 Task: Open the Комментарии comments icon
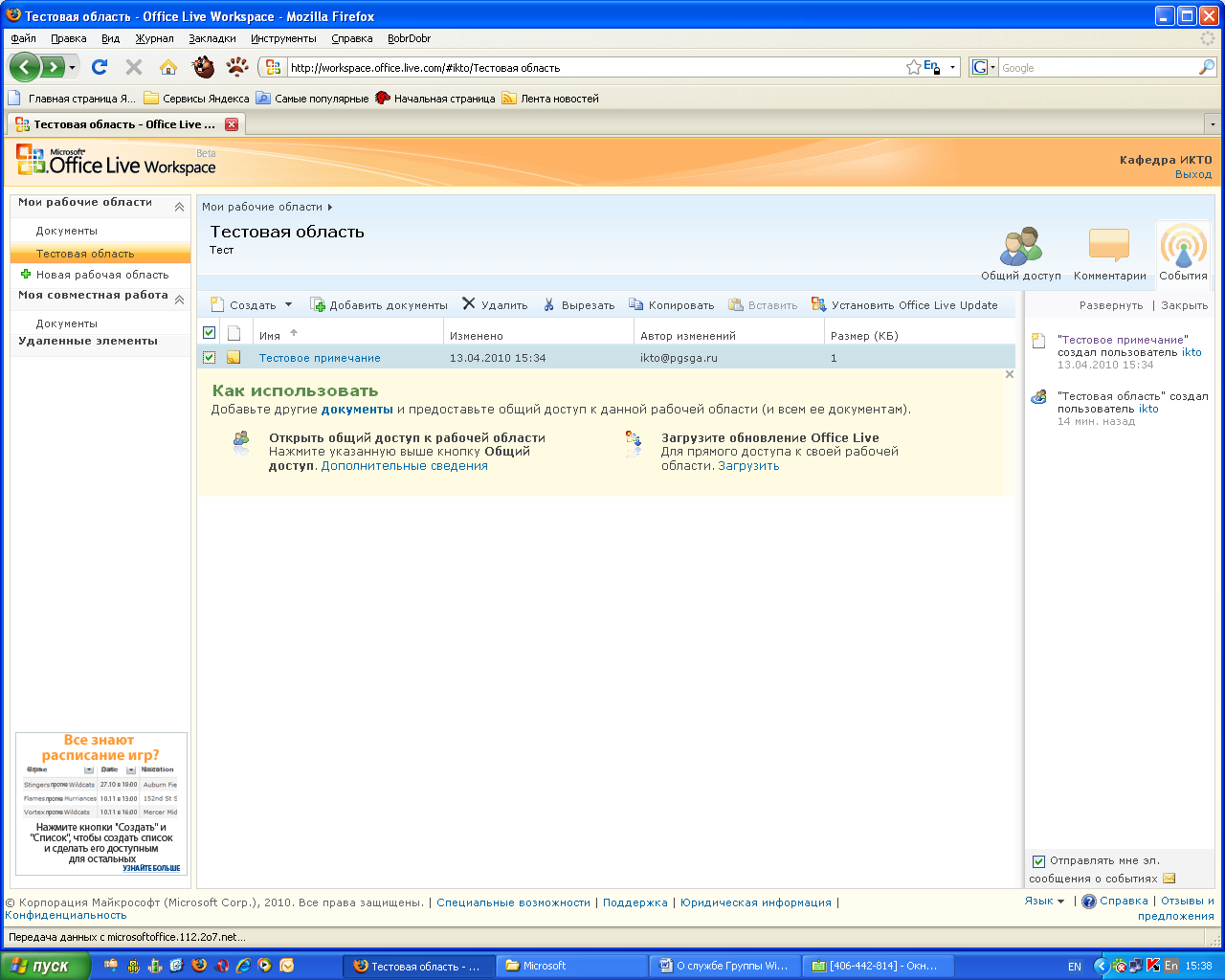coord(1109,254)
